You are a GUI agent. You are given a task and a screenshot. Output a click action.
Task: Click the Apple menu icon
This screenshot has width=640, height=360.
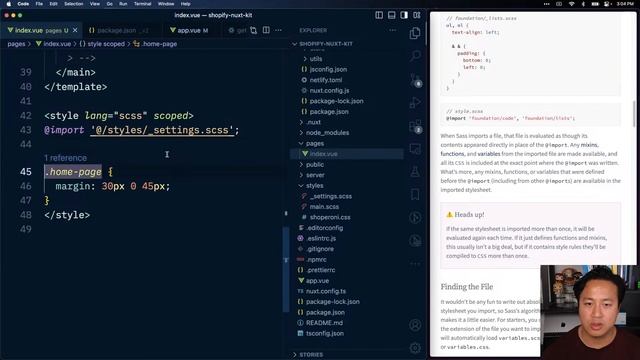point(9,4)
